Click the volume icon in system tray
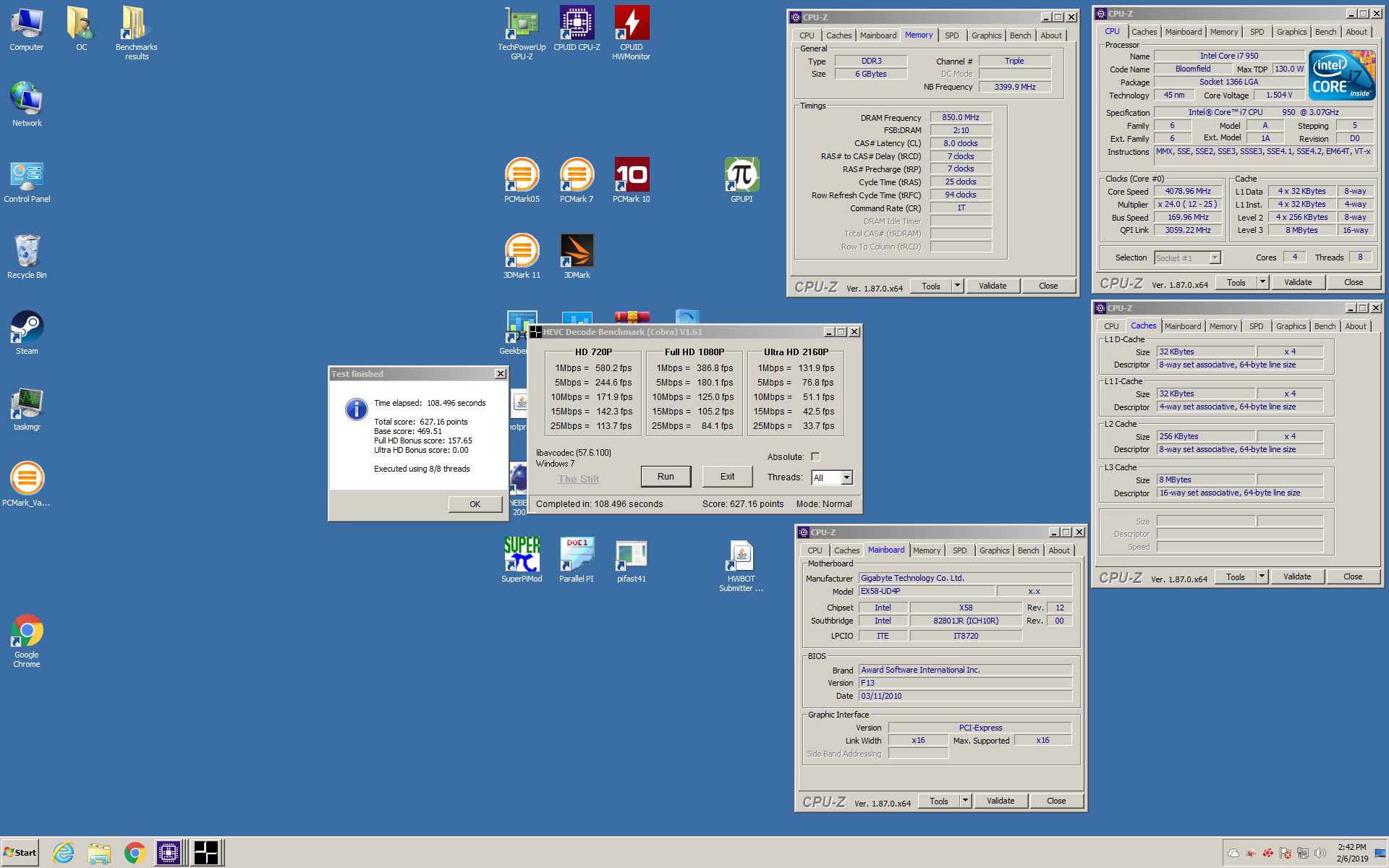This screenshot has height=868, width=1389. coord(1320,853)
